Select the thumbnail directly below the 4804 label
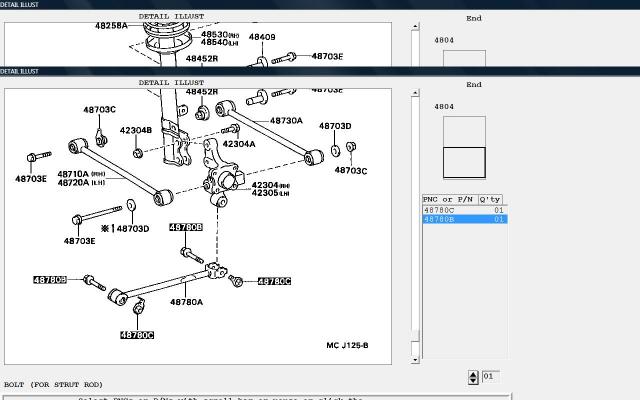Screen dimensions: 640x400 click(x=464, y=130)
